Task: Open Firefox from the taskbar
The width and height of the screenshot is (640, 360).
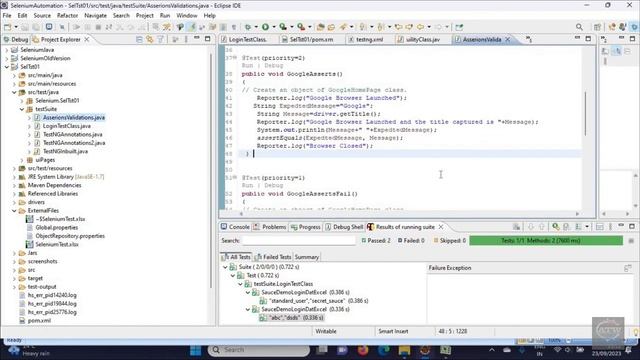Action: point(363,350)
